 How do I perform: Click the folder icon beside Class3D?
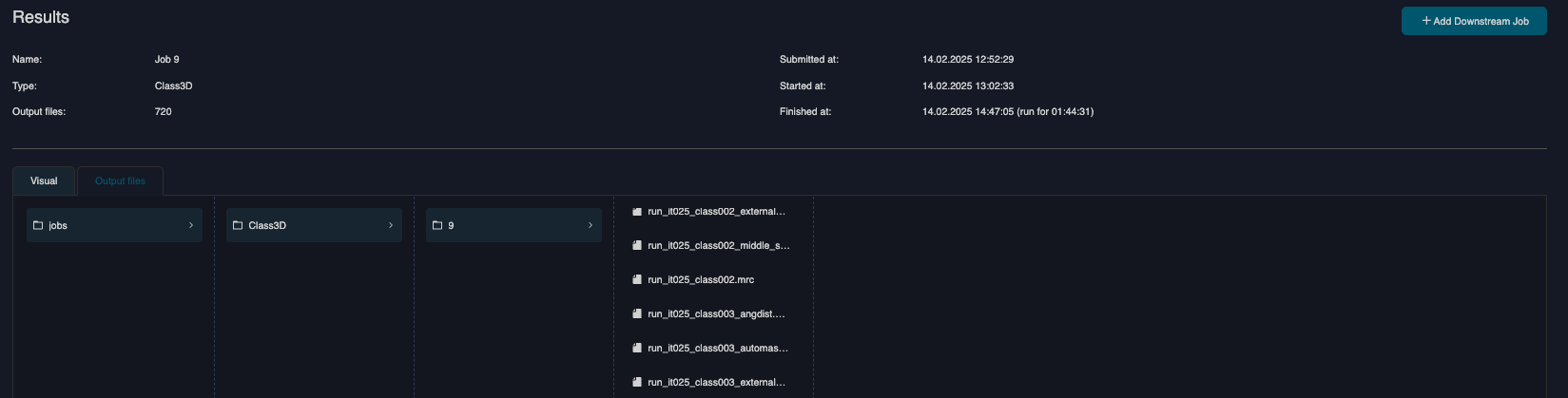[x=238, y=225]
